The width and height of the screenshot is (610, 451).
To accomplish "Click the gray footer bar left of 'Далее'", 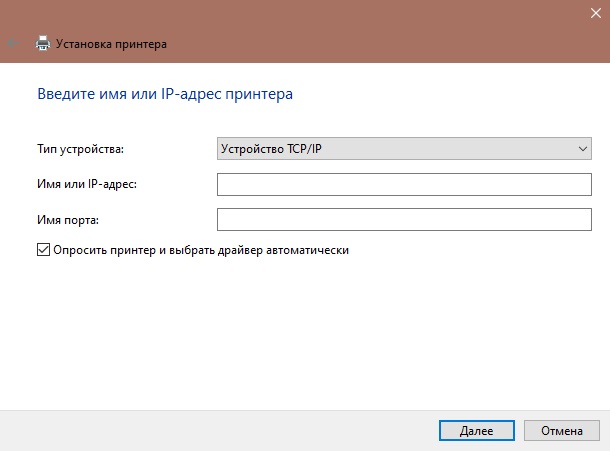I will pyautogui.click(x=200, y=430).
